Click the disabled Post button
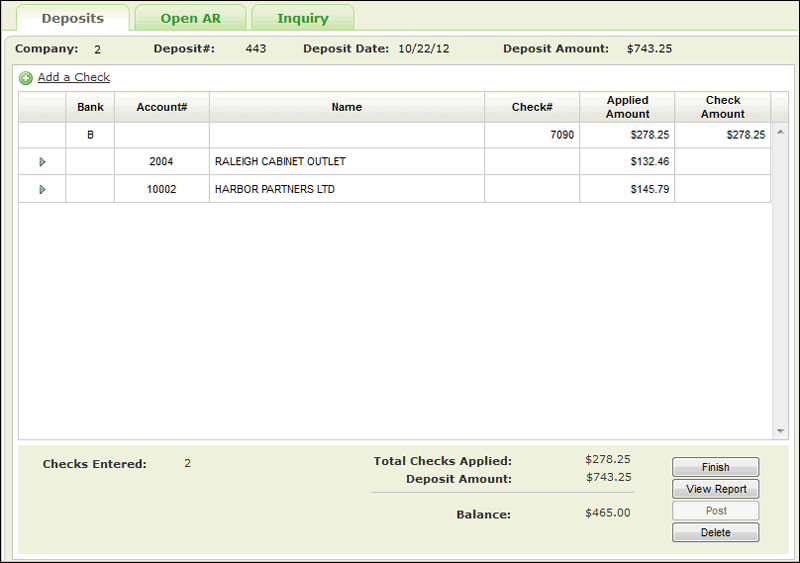This screenshot has width=800, height=563. coord(715,510)
